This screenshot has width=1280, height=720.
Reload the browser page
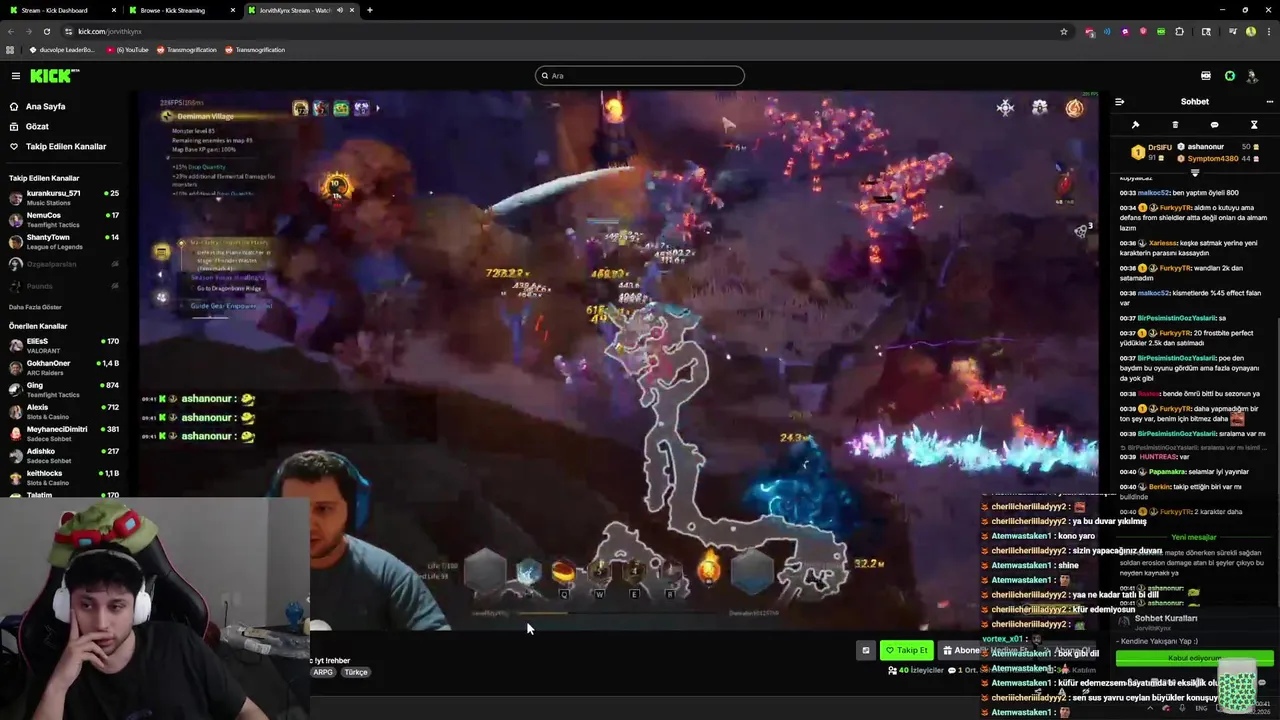pyautogui.click(x=46, y=31)
